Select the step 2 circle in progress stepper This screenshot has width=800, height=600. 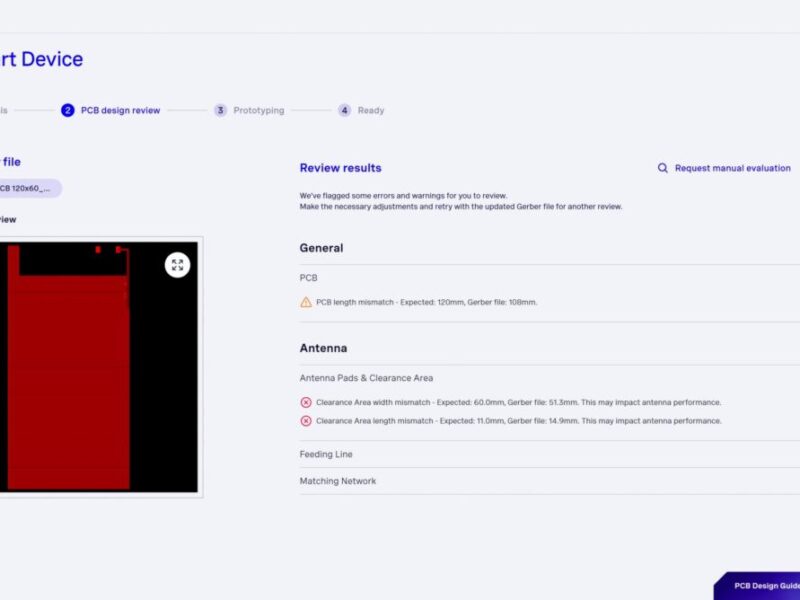coord(68,110)
